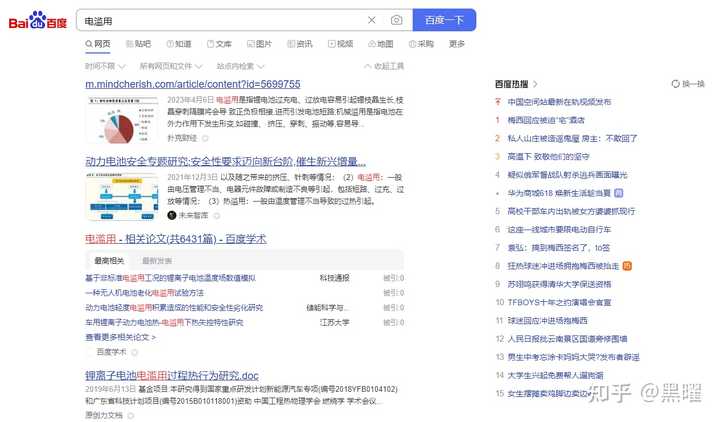Open the 地图 tab

[x=381, y=44]
